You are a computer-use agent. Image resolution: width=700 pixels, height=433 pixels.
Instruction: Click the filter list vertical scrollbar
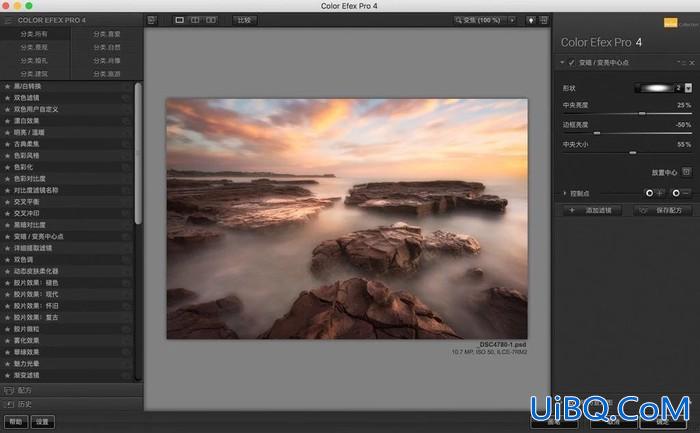[x=138, y=153]
